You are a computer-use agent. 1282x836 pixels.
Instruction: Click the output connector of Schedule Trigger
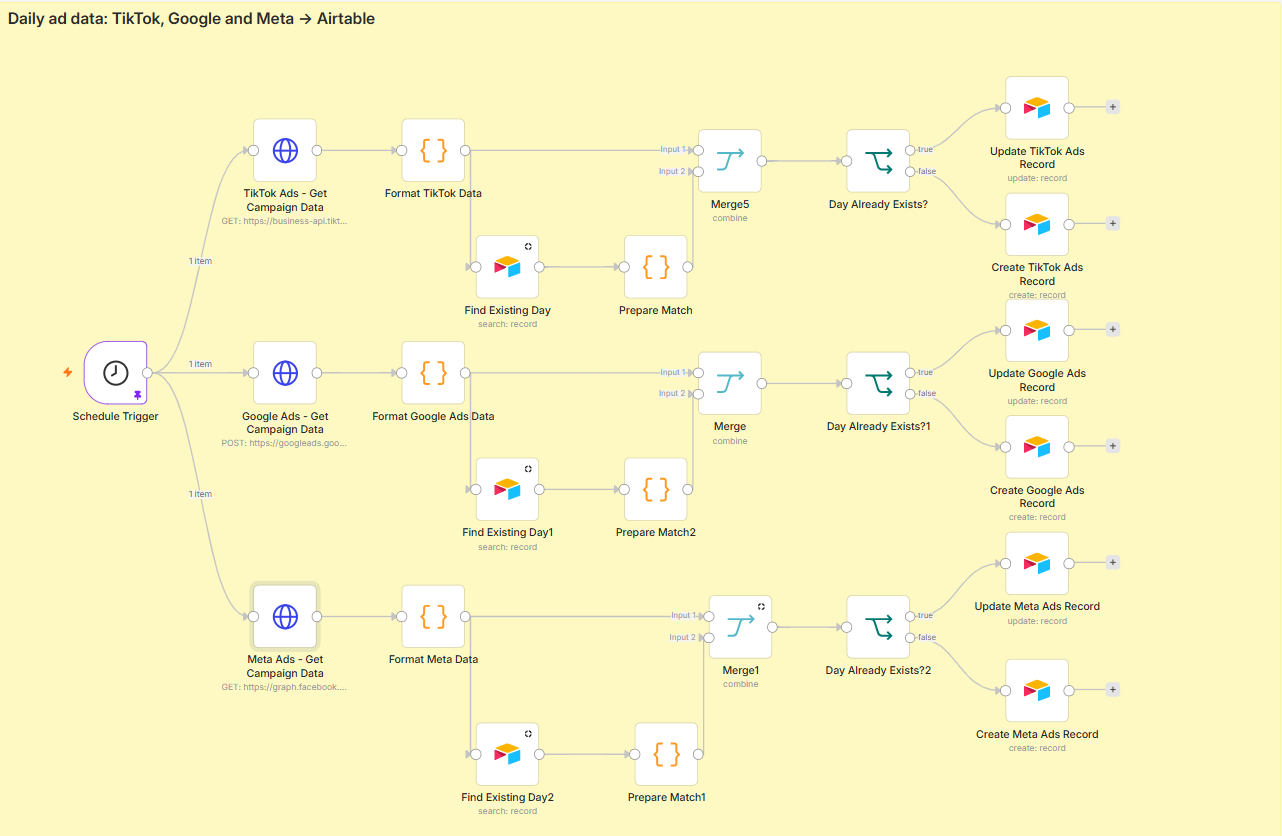pos(148,373)
